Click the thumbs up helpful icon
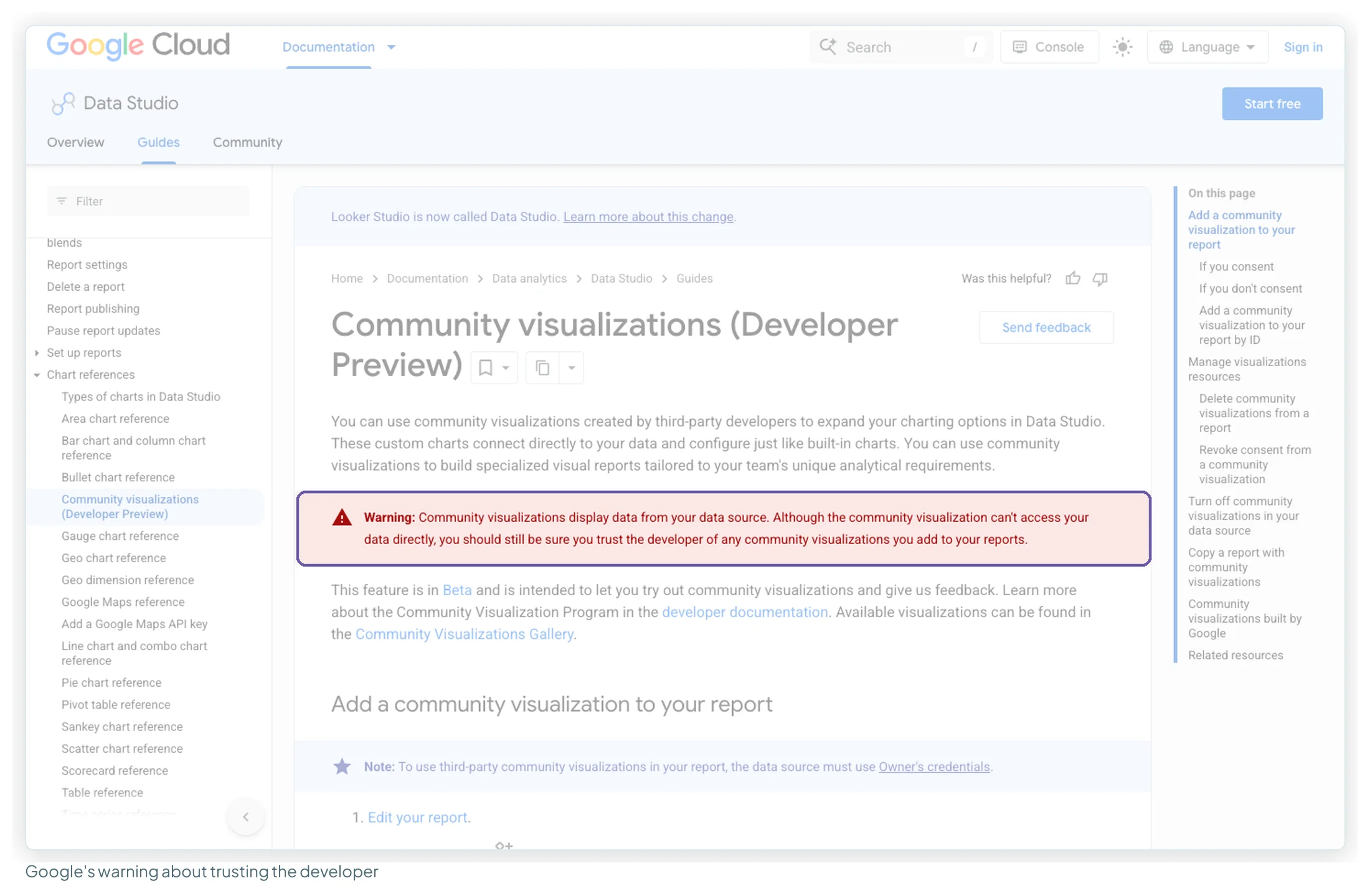The height and width of the screenshot is (896, 1370). click(1072, 278)
